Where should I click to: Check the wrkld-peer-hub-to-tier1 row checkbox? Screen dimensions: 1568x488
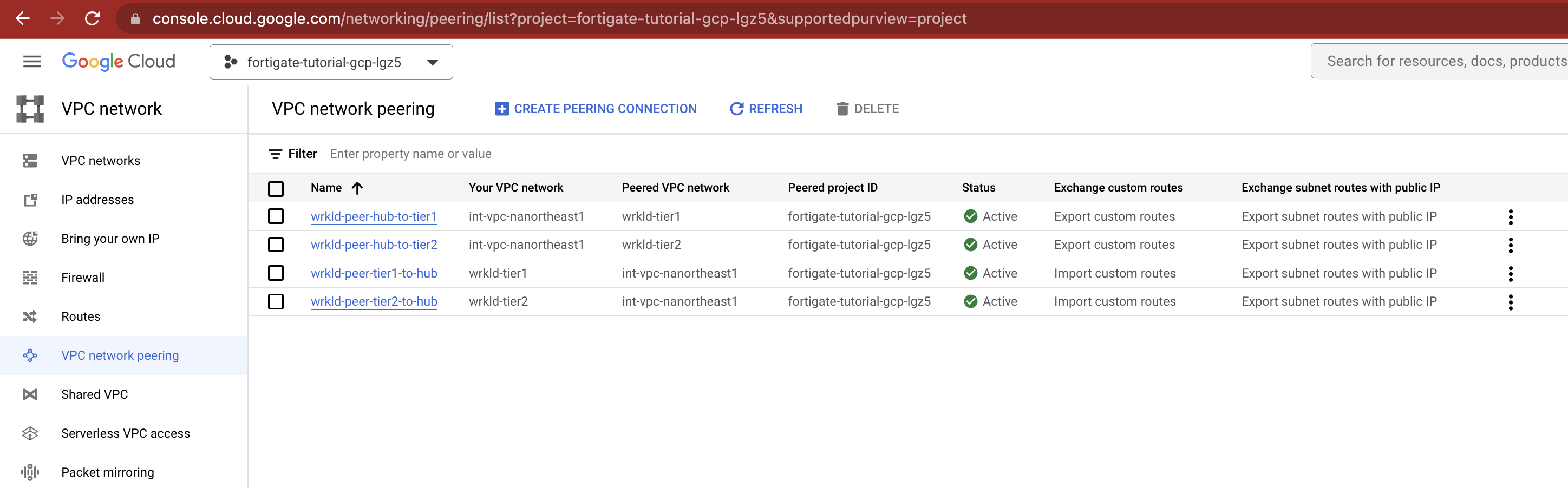[276, 216]
